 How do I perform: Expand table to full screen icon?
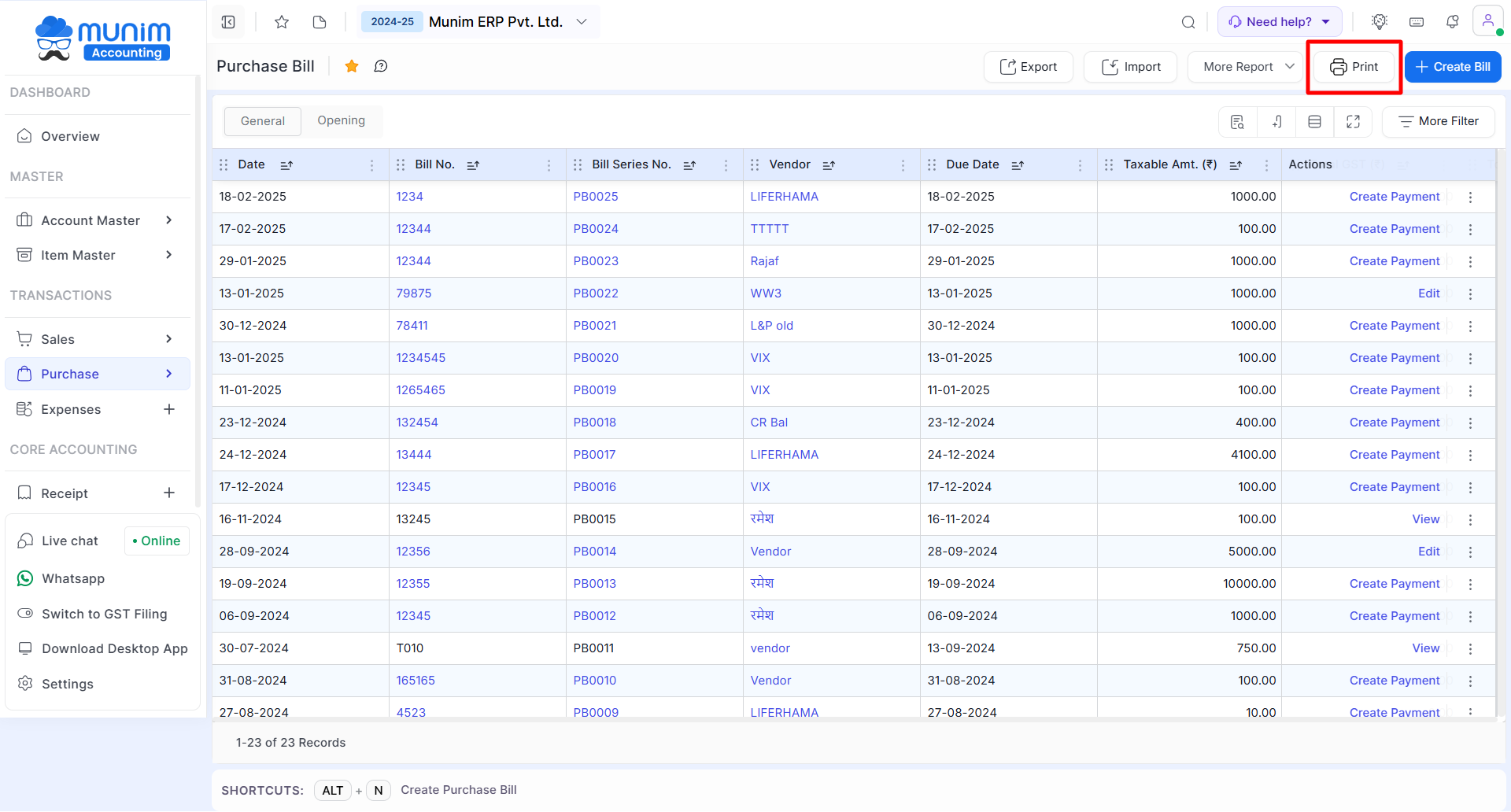click(x=1354, y=121)
